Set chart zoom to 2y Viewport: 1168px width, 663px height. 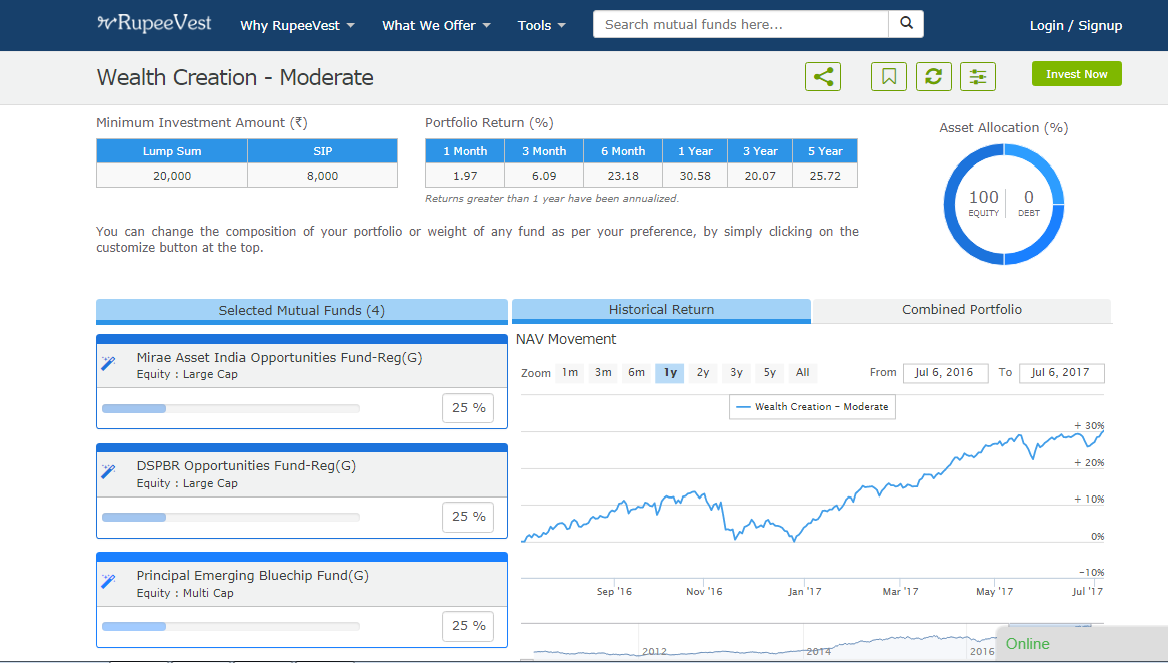703,372
